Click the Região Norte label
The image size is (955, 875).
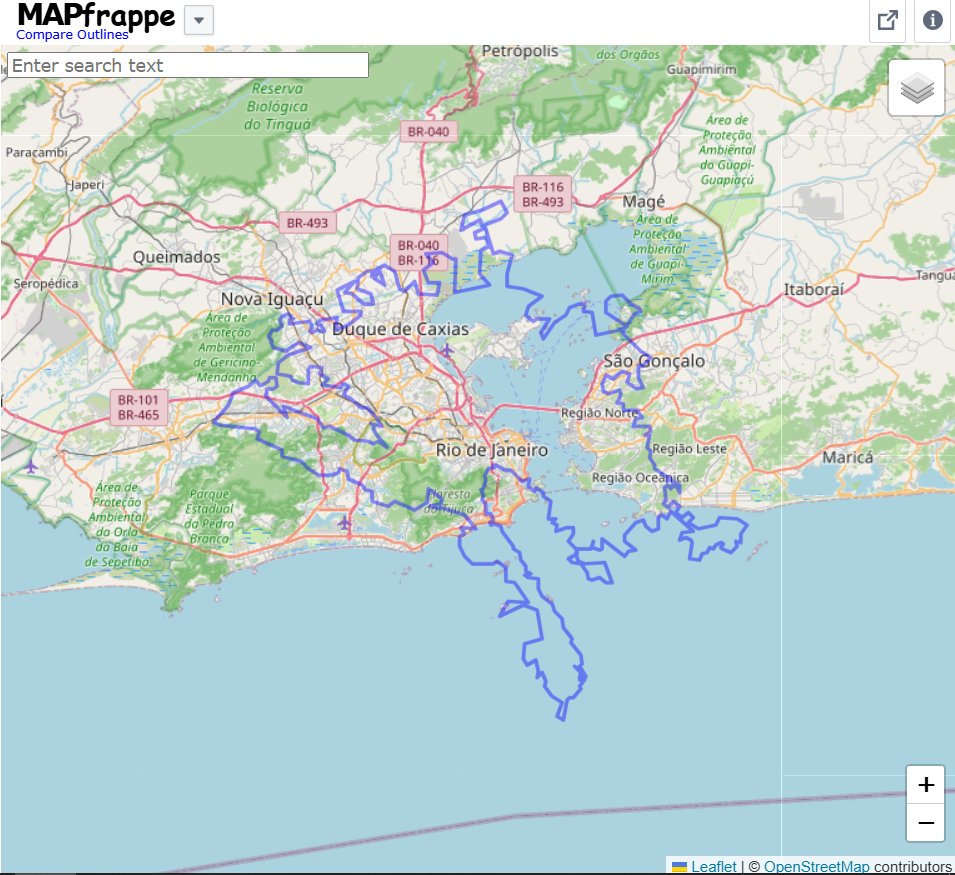click(599, 413)
